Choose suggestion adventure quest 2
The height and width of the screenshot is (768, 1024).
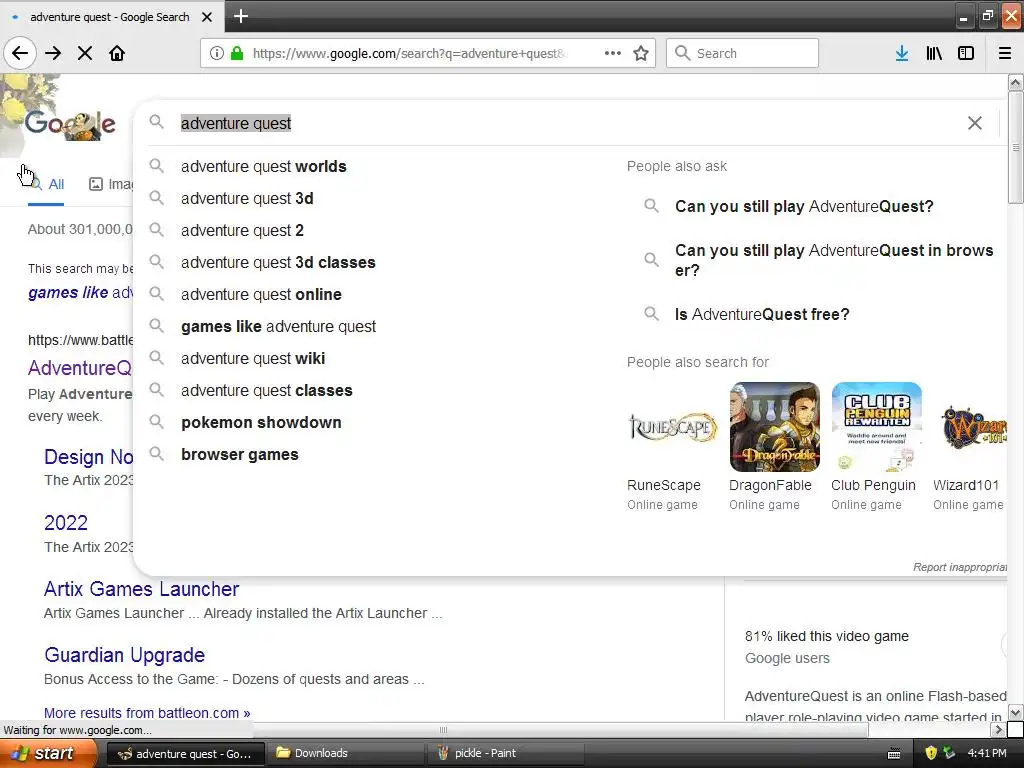[x=242, y=231]
